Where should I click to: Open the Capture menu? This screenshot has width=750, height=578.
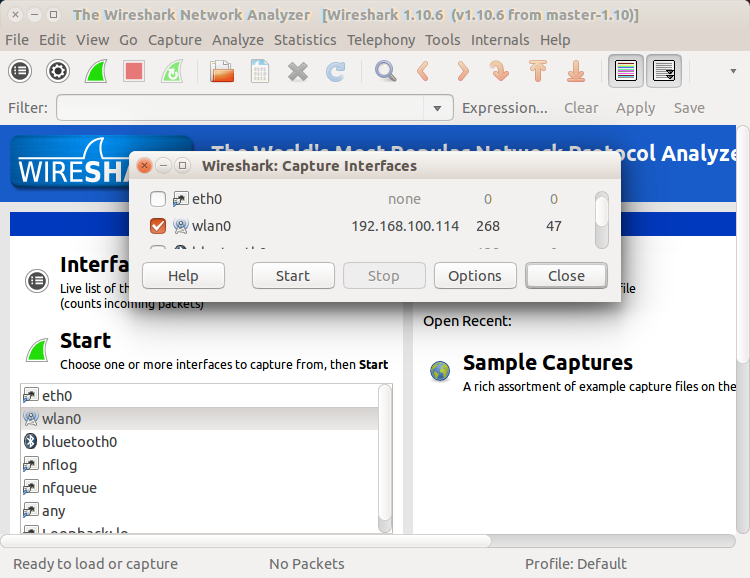coord(175,40)
